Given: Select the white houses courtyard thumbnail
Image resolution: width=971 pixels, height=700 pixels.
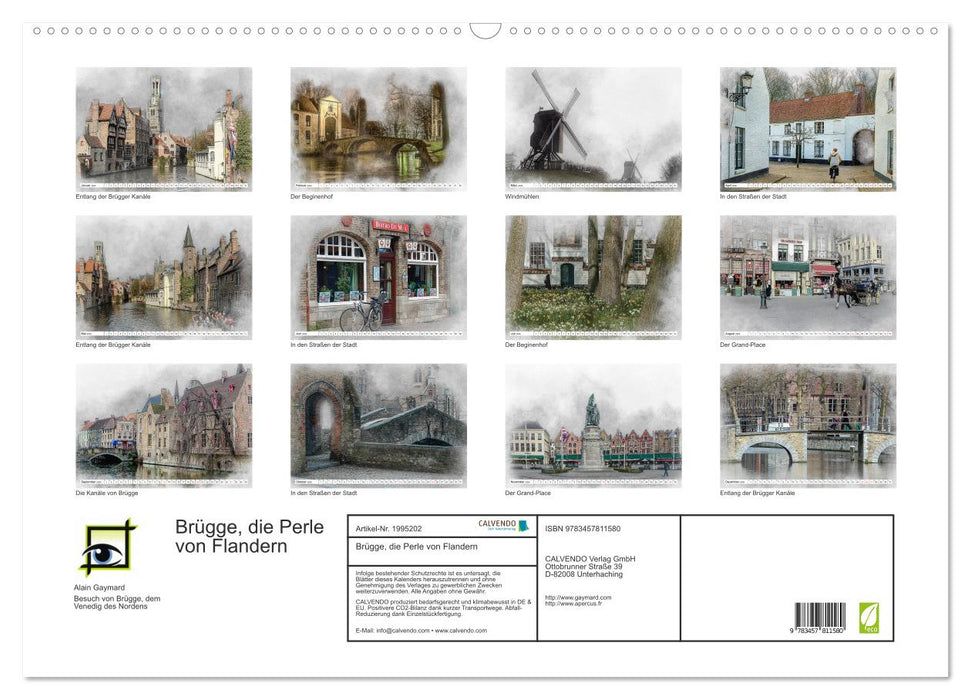Looking at the screenshot, I should 807,128.
